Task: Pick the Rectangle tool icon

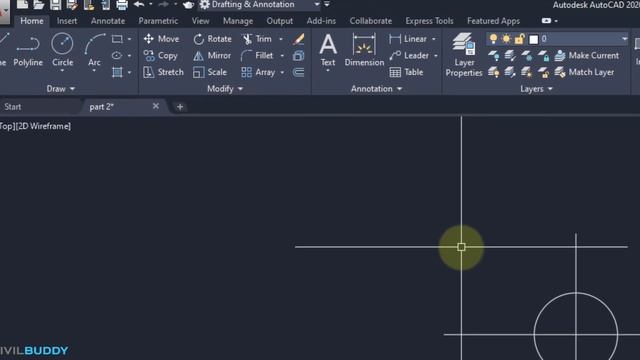Action: (x=117, y=39)
